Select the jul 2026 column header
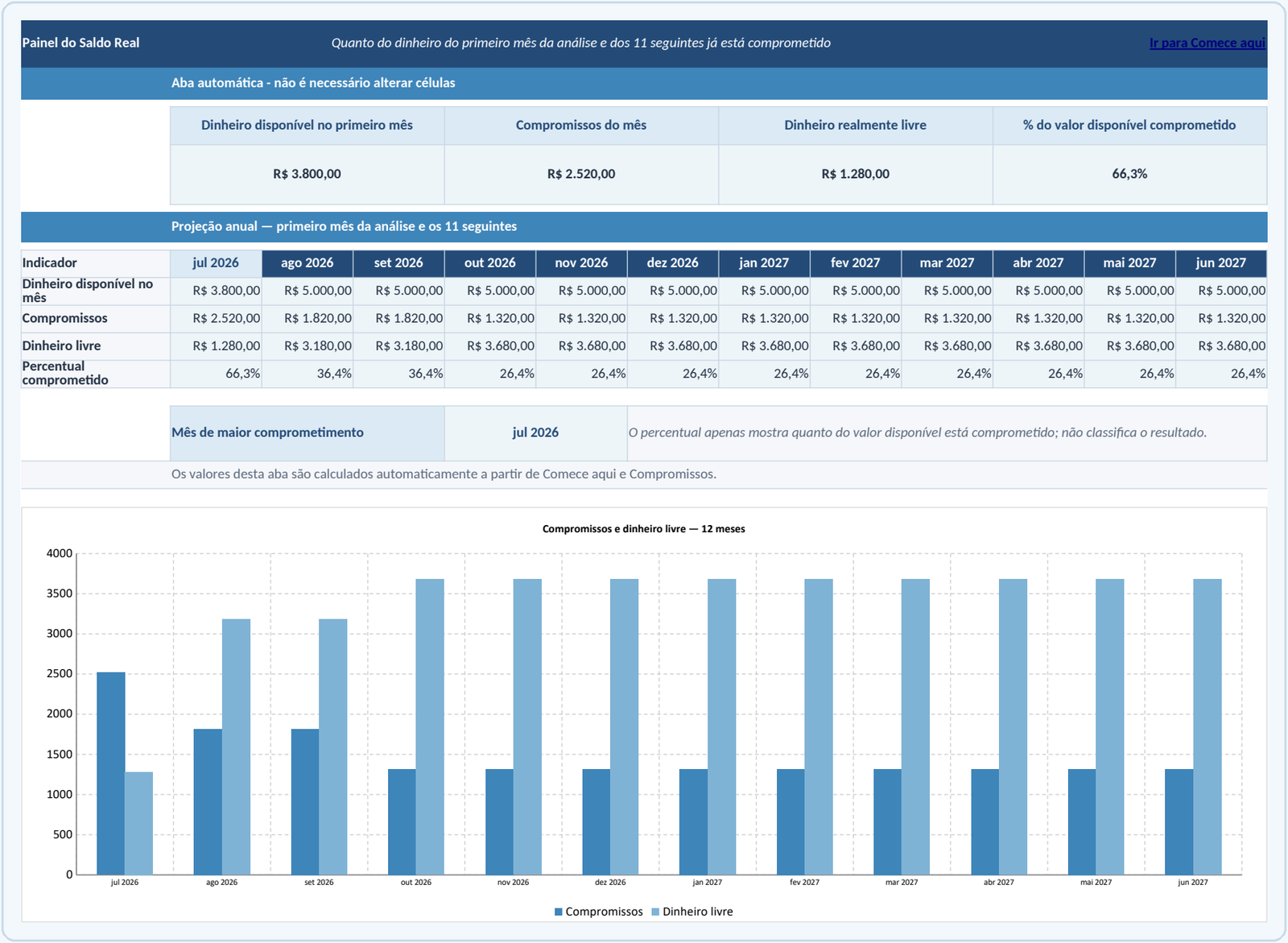Viewport: 1288px width, 943px height. [216, 263]
